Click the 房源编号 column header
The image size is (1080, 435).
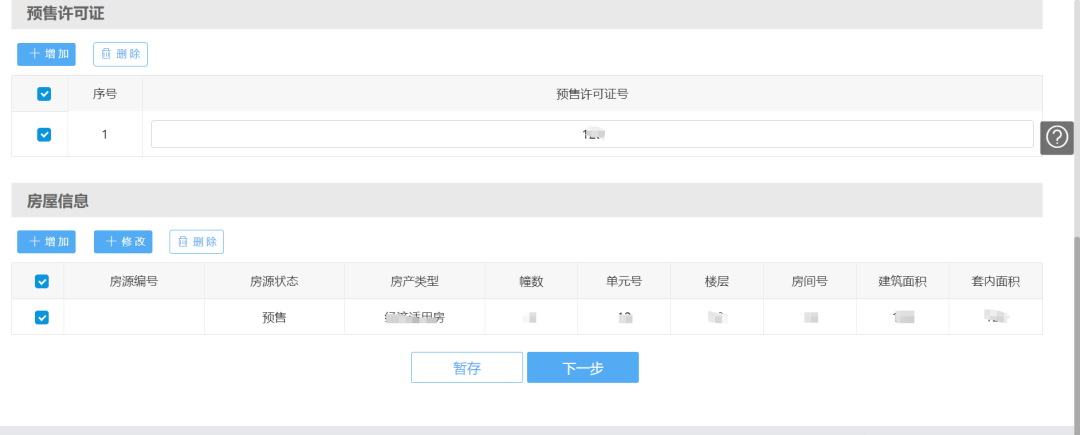pyautogui.click(x=134, y=281)
